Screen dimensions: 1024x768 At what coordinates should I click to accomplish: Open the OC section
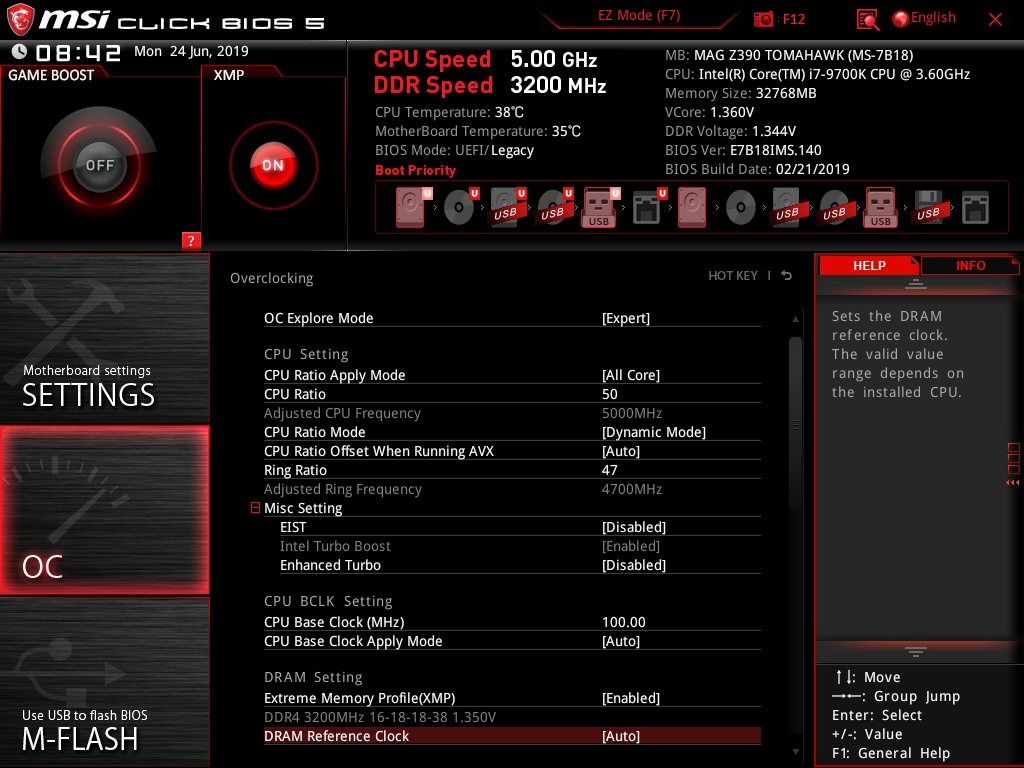(104, 510)
